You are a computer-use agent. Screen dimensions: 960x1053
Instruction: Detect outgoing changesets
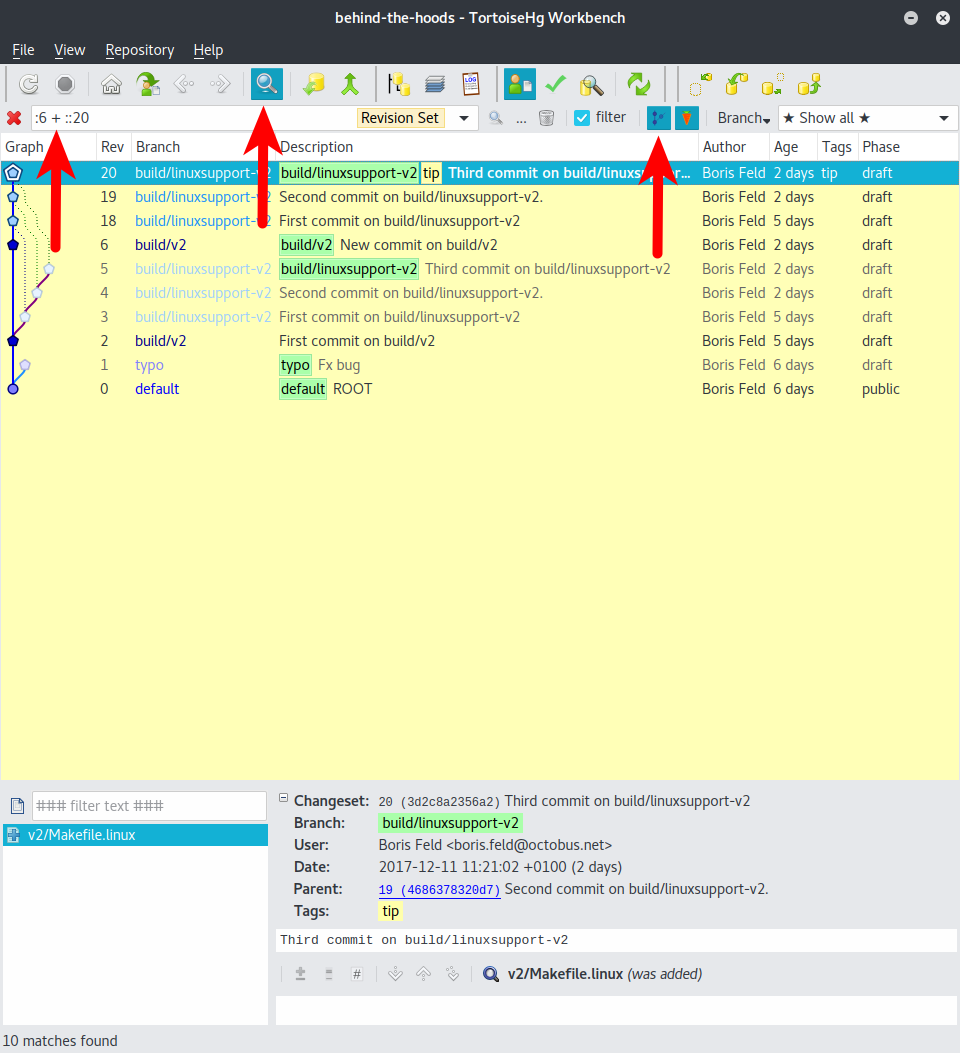click(x=773, y=85)
